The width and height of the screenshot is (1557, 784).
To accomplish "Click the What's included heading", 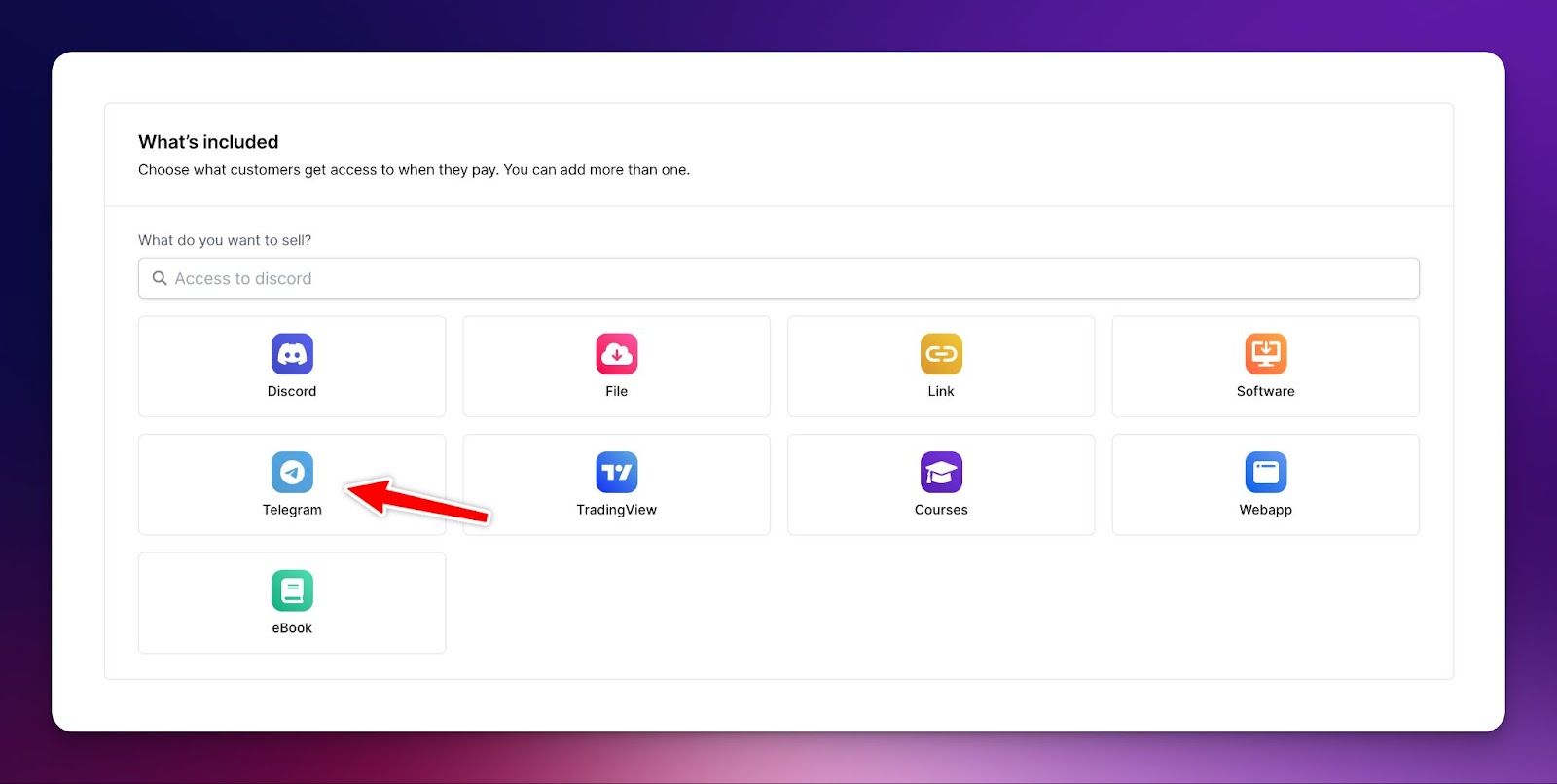I will (x=208, y=142).
